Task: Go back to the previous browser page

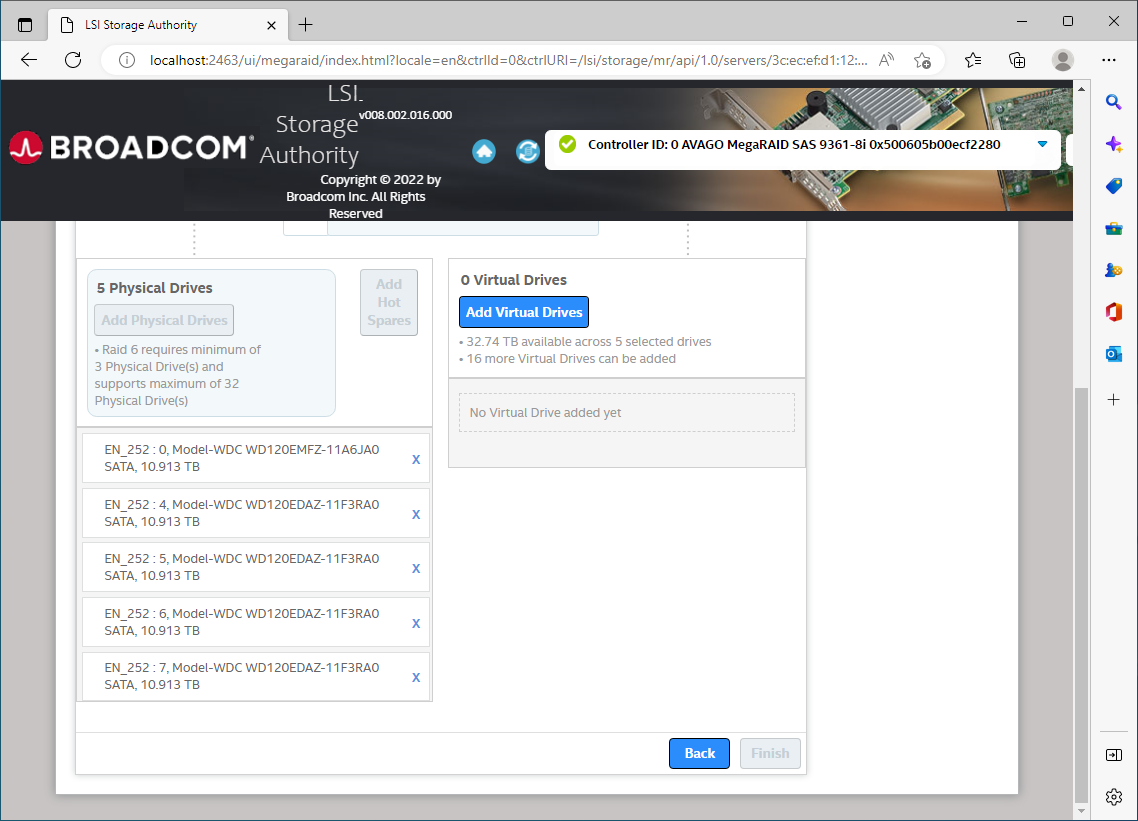Action: (x=29, y=60)
